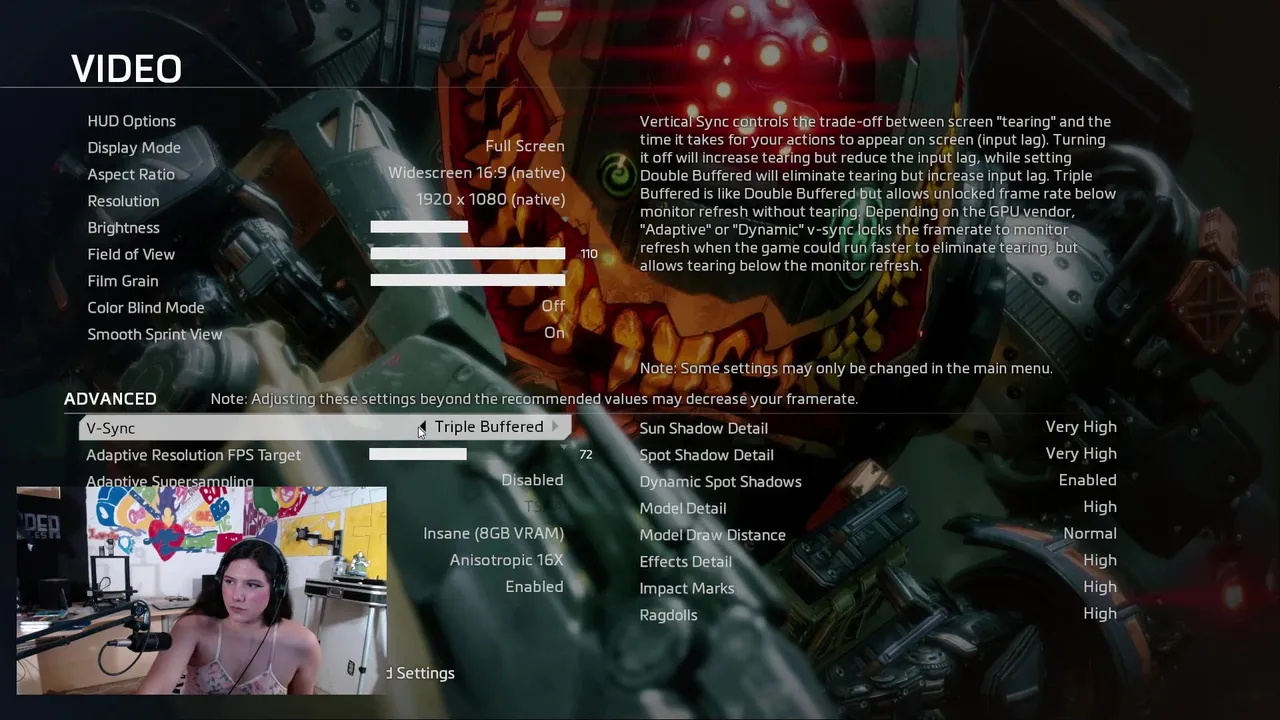1280x720 pixels.
Task: Change Model Detail High value
Action: coord(1100,507)
